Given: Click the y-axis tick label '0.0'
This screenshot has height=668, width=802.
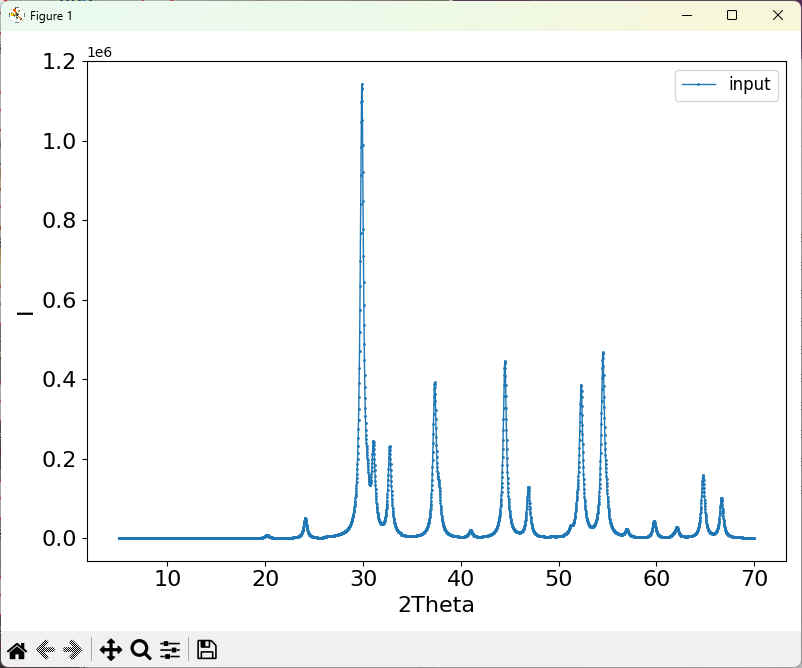Looking at the screenshot, I should pyautogui.click(x=59, y=539).
